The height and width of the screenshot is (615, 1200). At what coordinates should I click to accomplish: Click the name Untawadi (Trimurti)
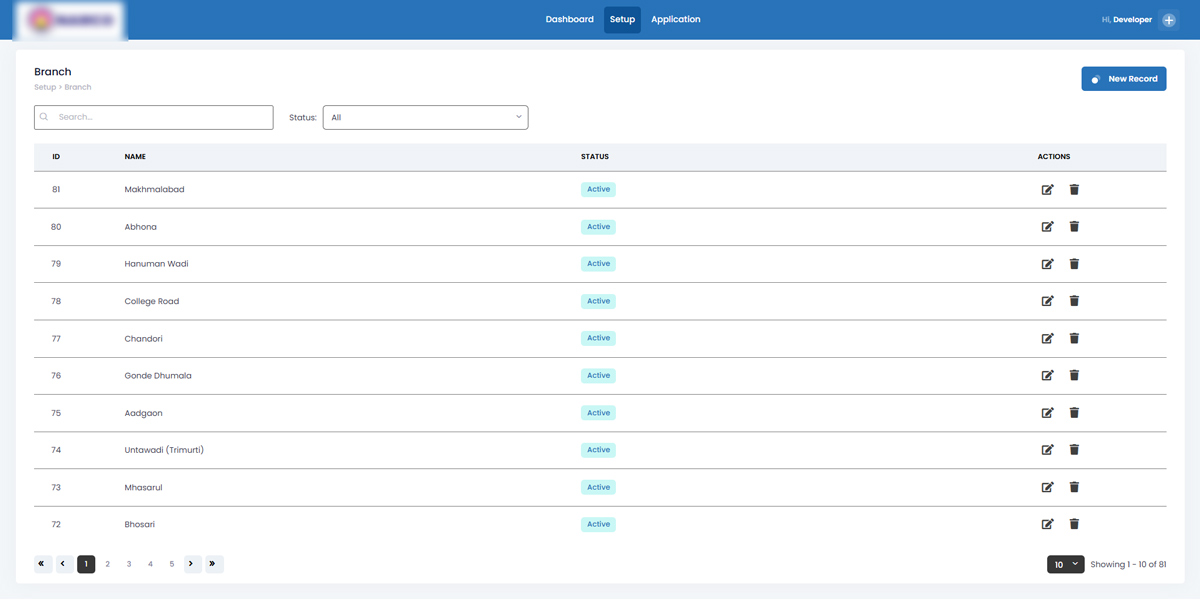point(164,450)
